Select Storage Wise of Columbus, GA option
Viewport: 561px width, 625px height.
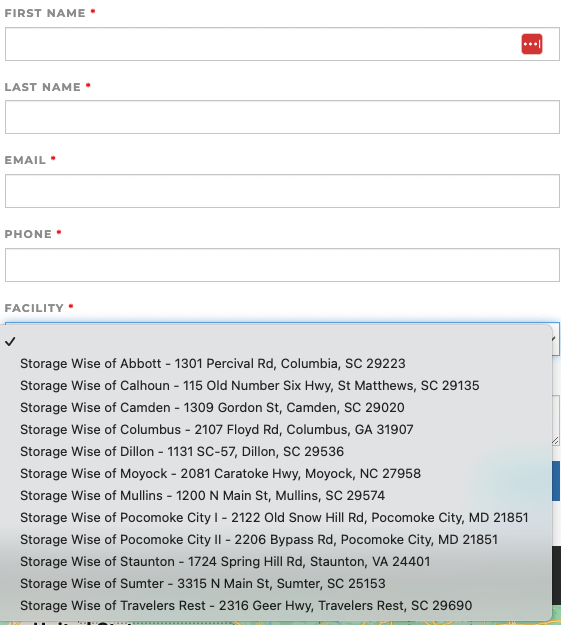pyautogui.click(x=276, y=429)
